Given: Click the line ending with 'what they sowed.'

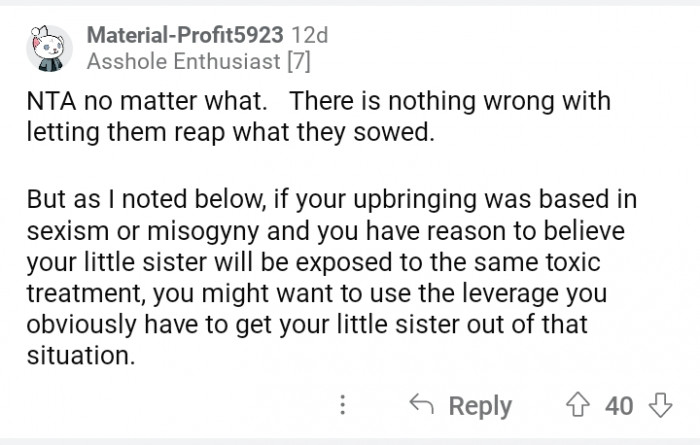Looking at the screenshot, I should [231, 132].
